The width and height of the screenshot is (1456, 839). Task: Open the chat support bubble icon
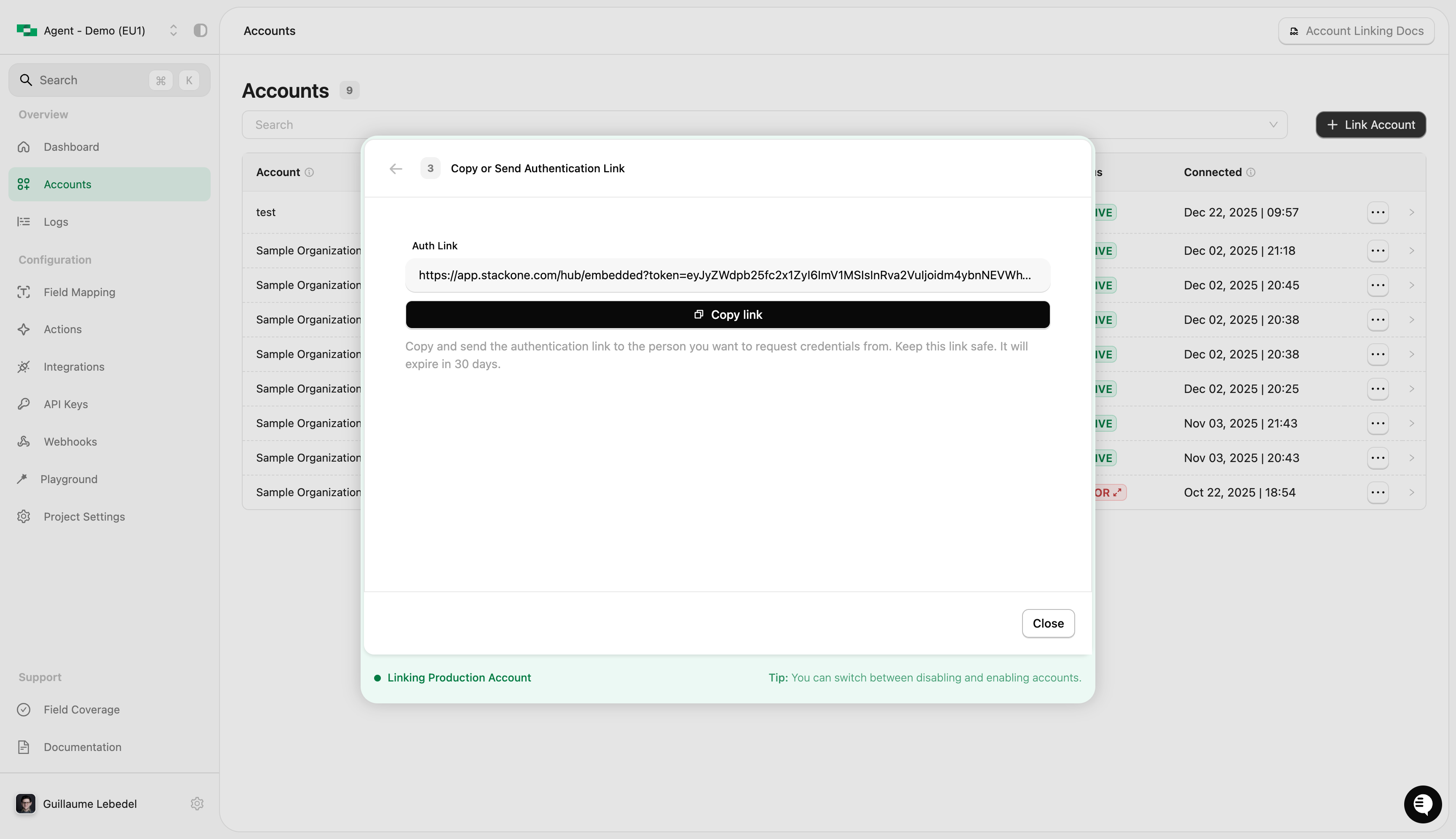(1423, 804)
